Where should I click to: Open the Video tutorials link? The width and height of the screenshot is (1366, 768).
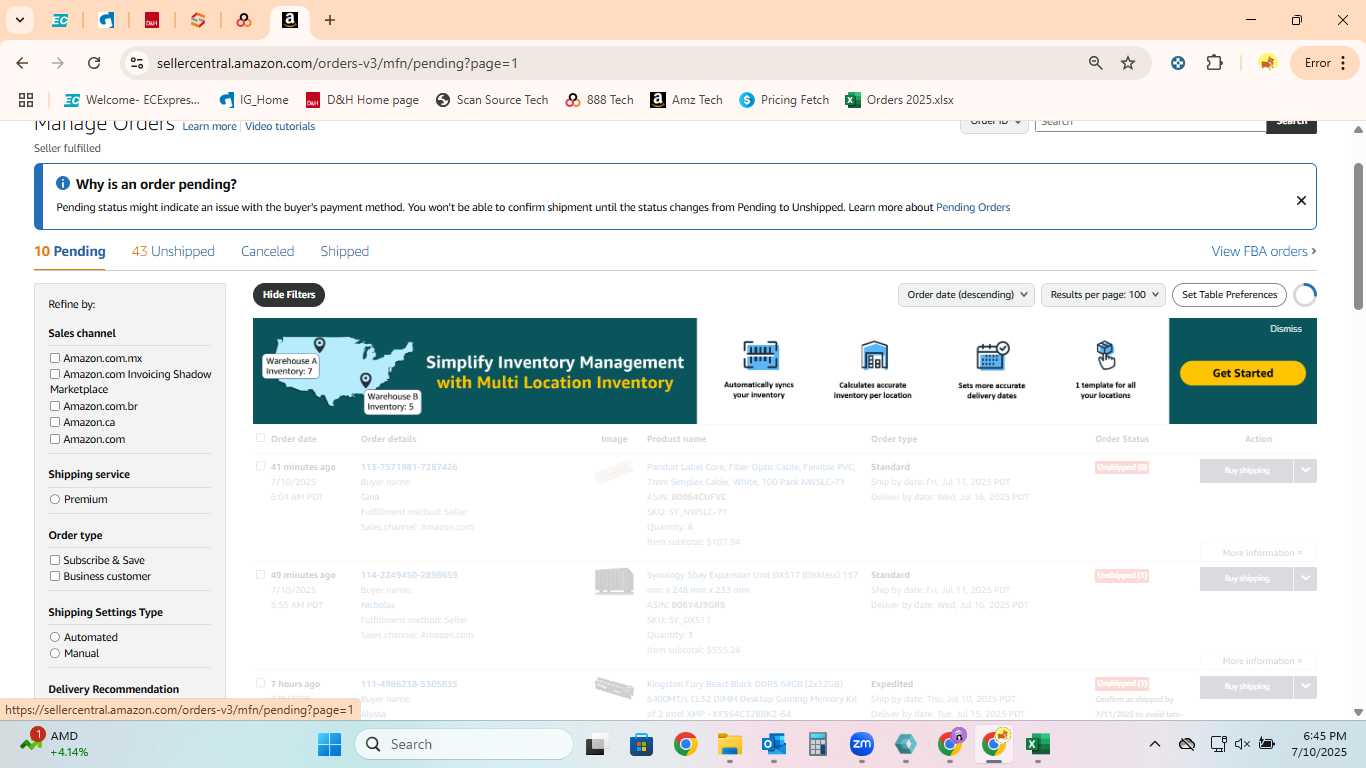(280, 126)
